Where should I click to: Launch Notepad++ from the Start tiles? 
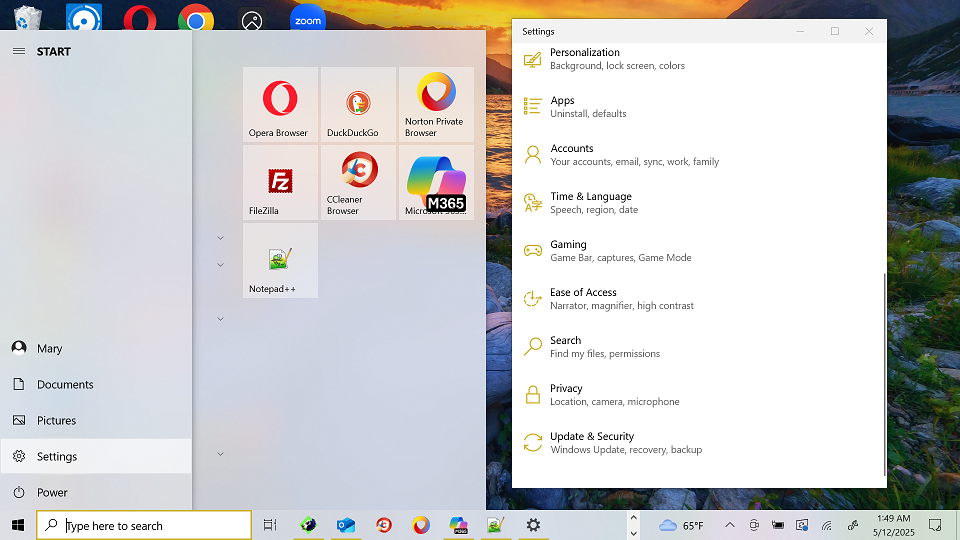(280, 260)
